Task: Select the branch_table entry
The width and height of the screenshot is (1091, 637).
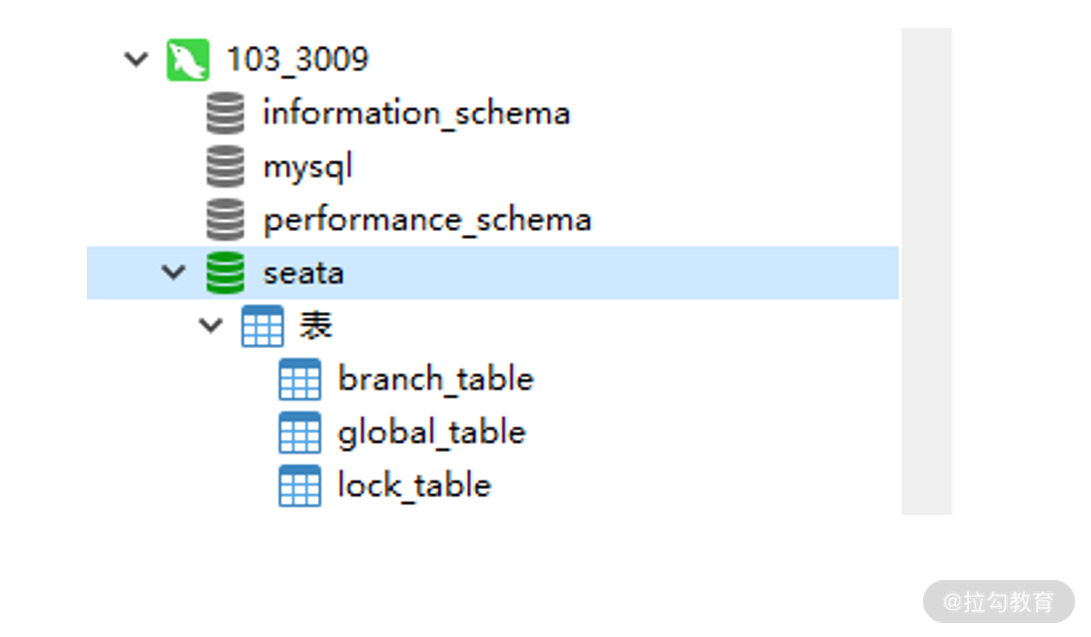Action: click(x=436, y=380)
